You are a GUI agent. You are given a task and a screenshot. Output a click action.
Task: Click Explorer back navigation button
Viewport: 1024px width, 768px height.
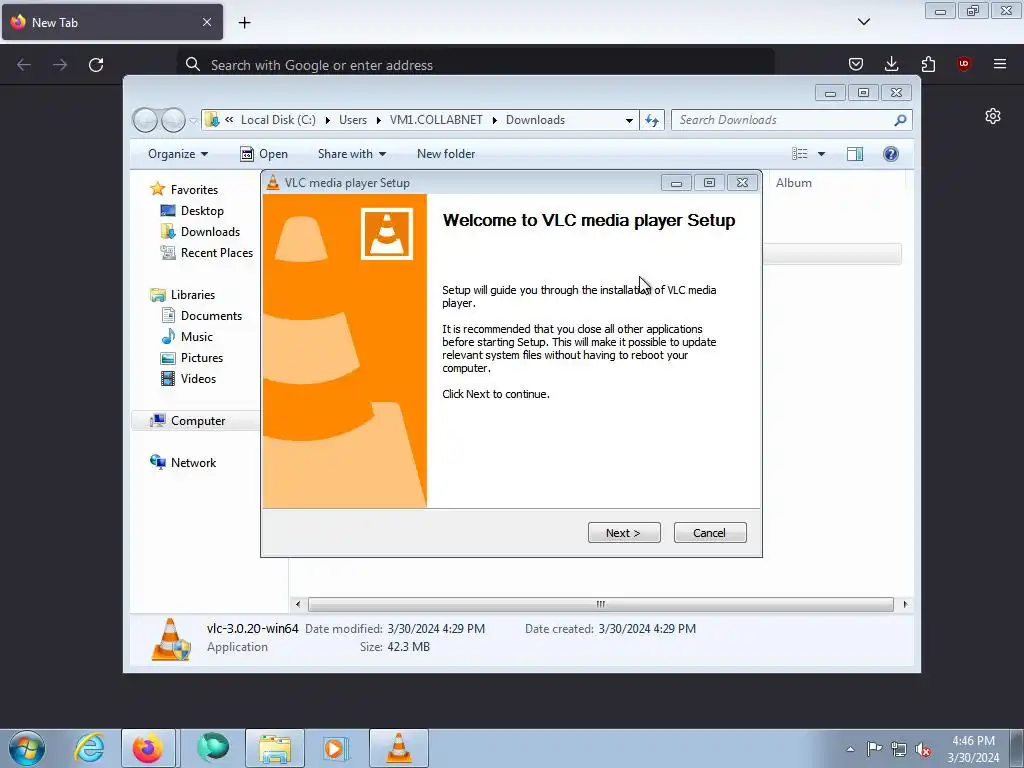click(145, 120)
